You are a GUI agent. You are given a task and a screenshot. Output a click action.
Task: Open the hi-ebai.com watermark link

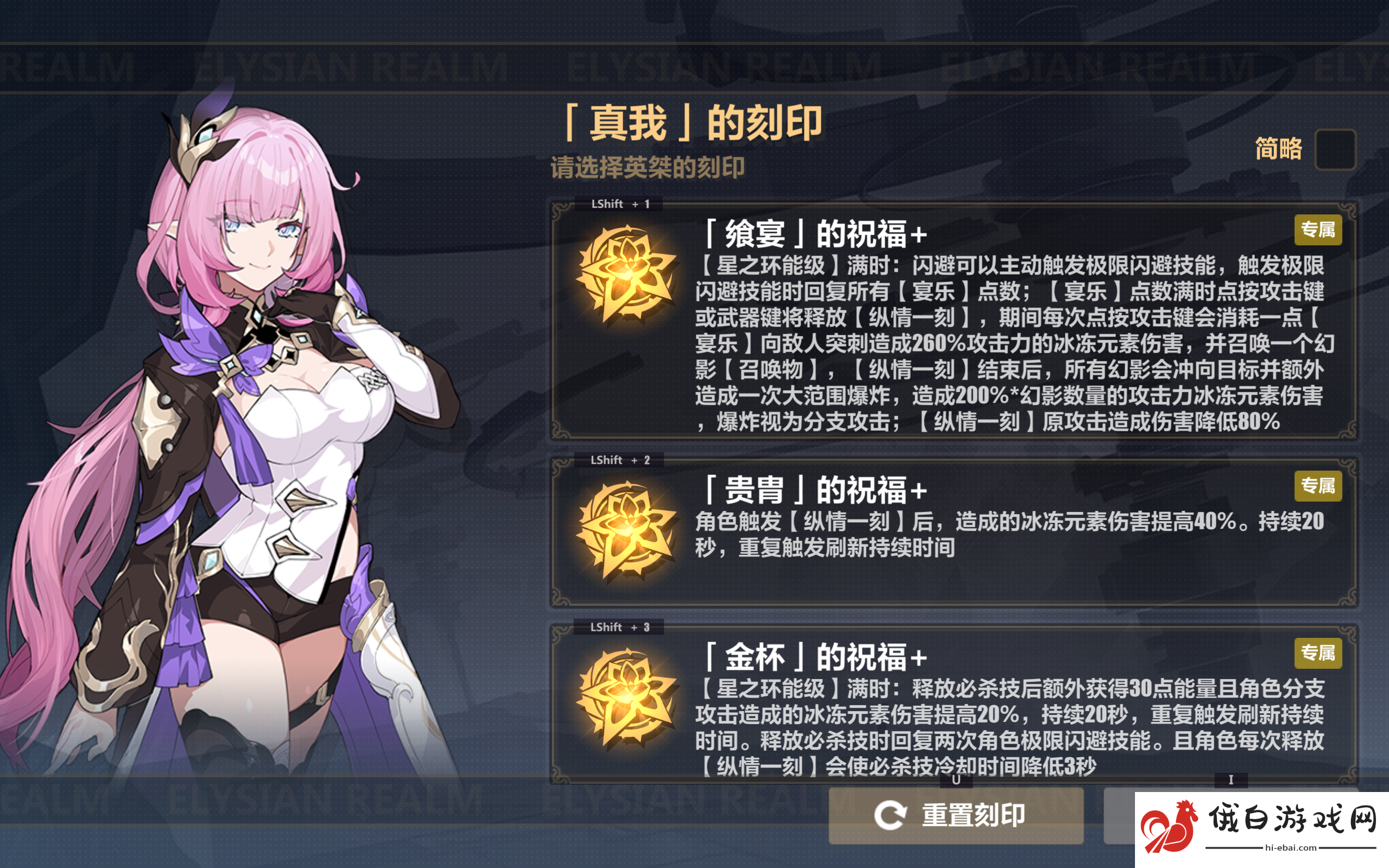(1290, 847)
